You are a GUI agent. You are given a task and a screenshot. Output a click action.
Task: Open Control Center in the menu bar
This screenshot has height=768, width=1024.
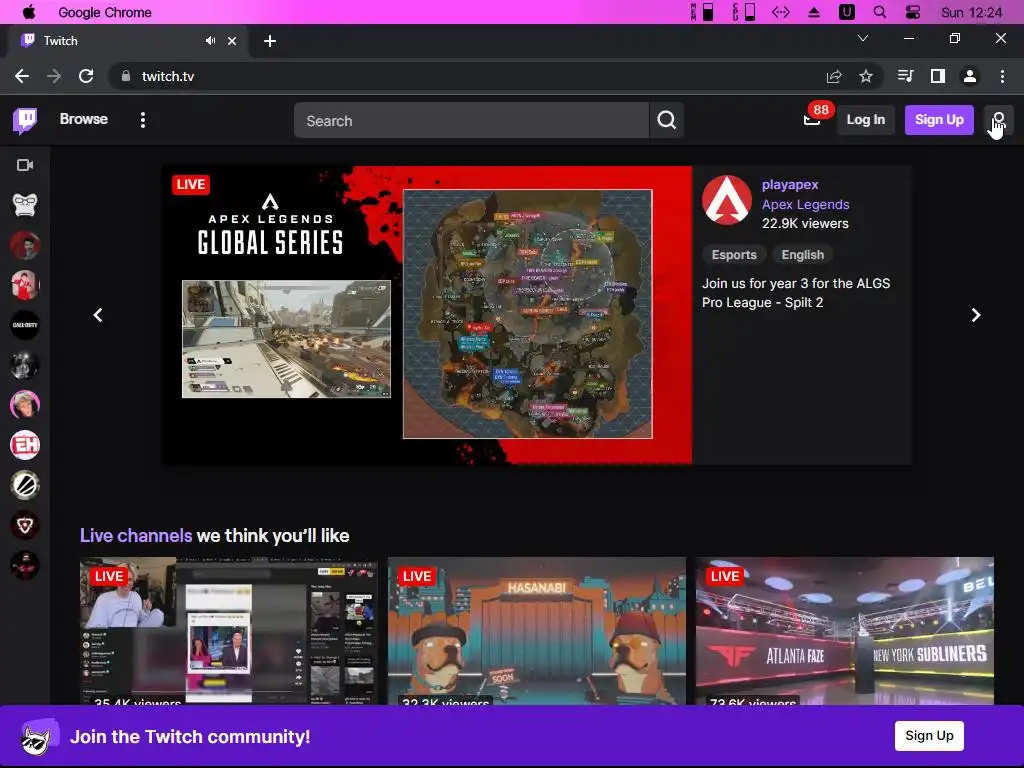click(913, 12)
